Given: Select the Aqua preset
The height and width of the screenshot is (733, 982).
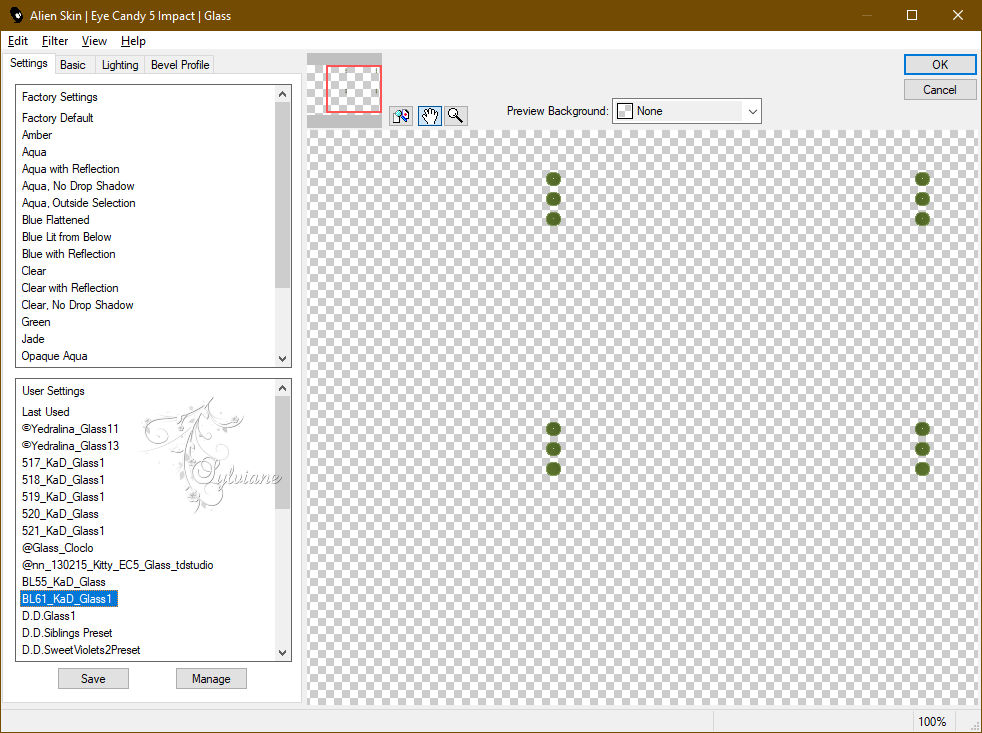Looking at the screenshot, I should (x=34, y=152).
